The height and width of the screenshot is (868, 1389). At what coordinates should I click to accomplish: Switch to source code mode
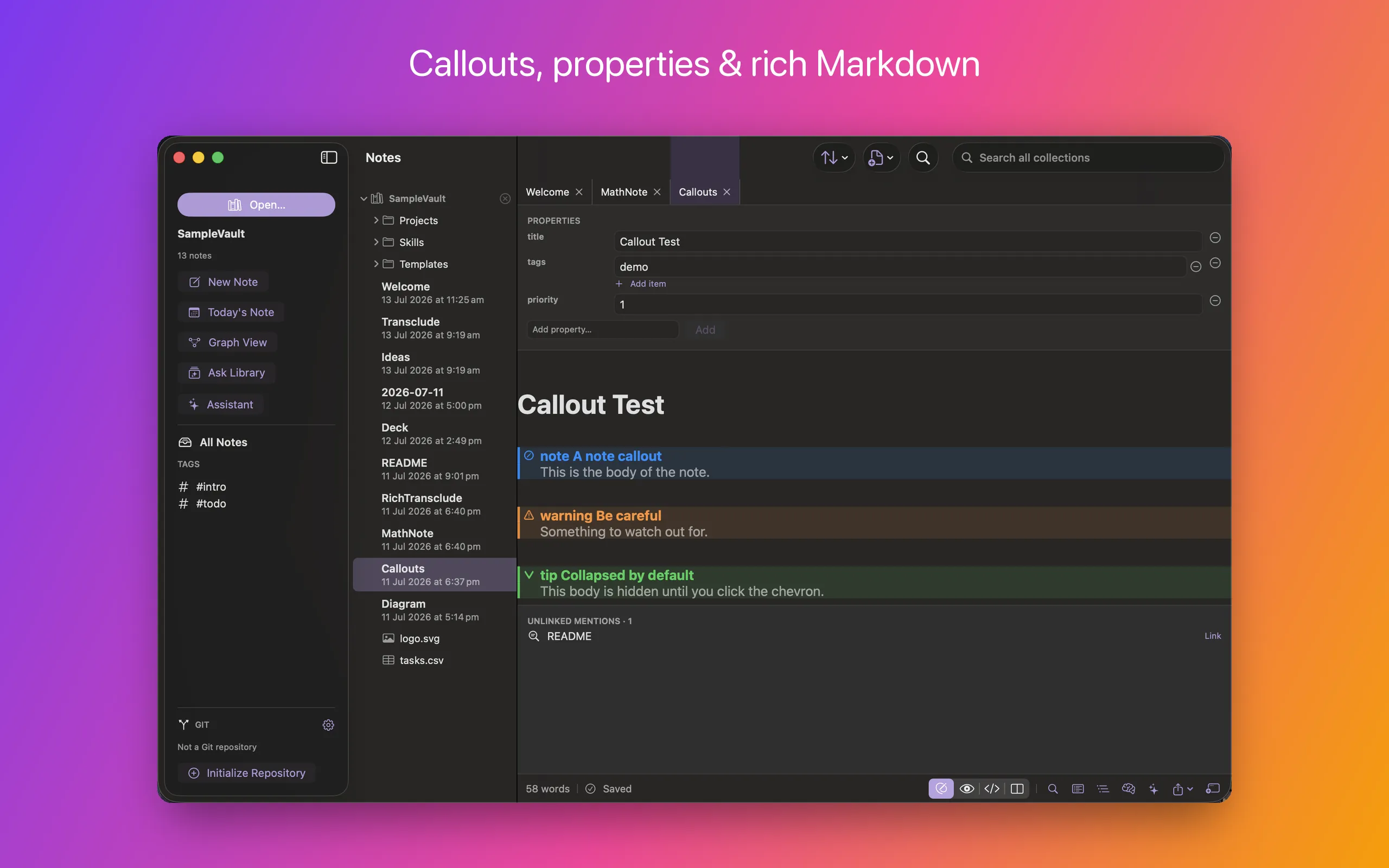[992, 789]
